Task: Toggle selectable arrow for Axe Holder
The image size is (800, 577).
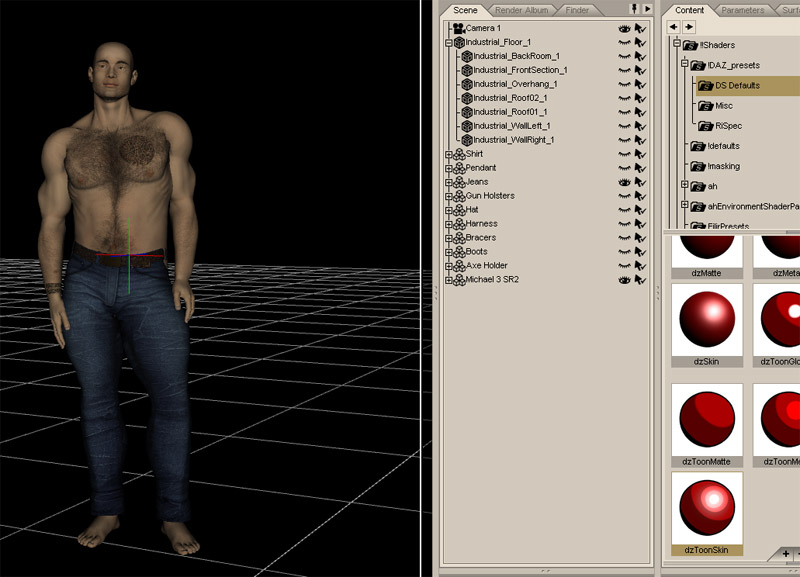Action: (x=640, y=266)
